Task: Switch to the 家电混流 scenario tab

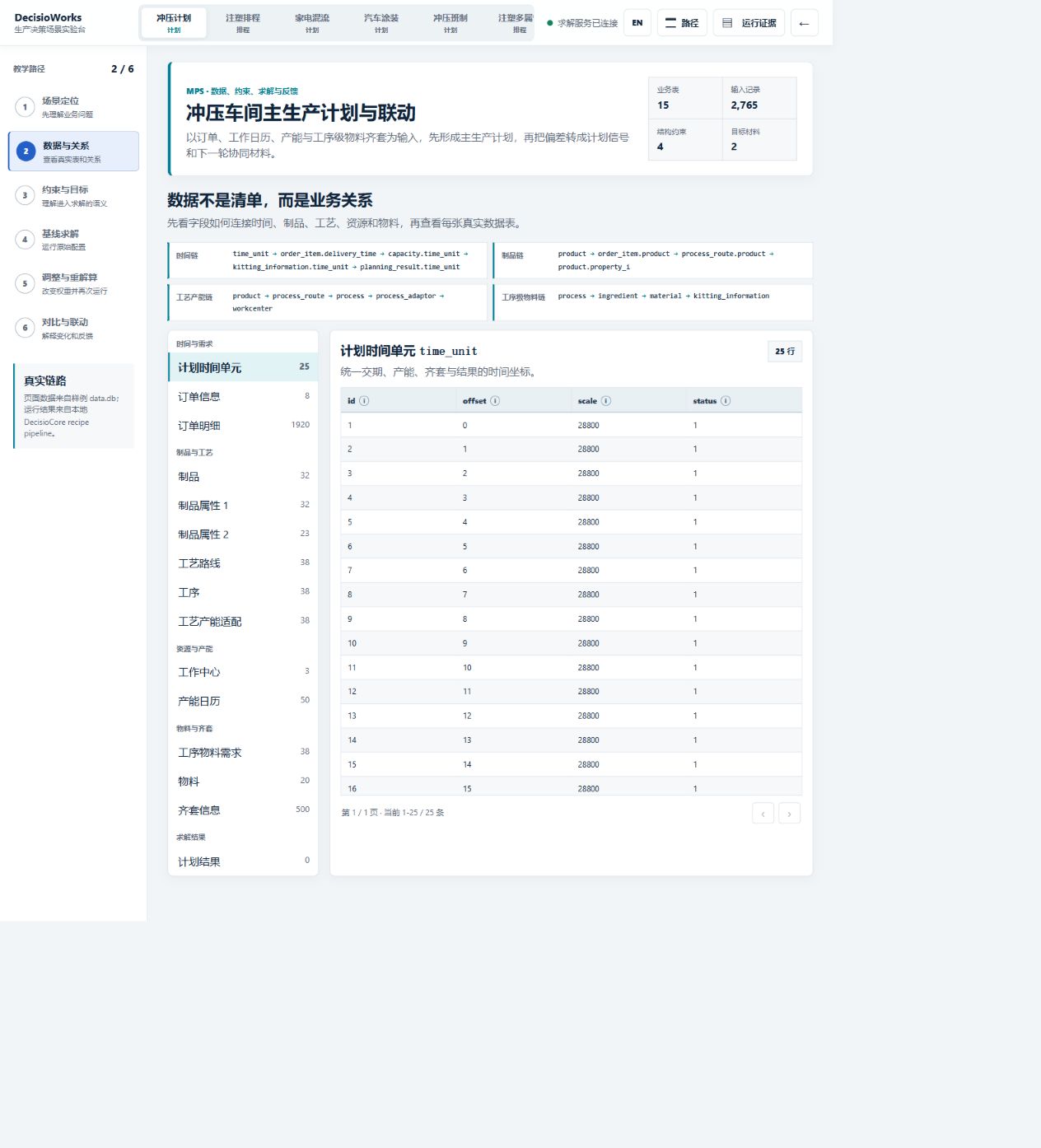Action: [x=312, y=23]
